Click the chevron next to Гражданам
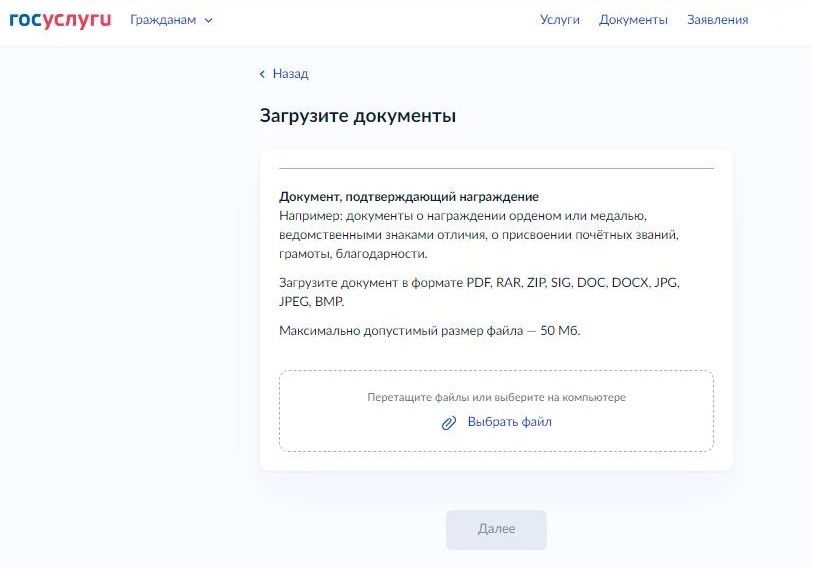Image resolution: width=814 pixels, height=568 pixels. (x=208, y=21)
